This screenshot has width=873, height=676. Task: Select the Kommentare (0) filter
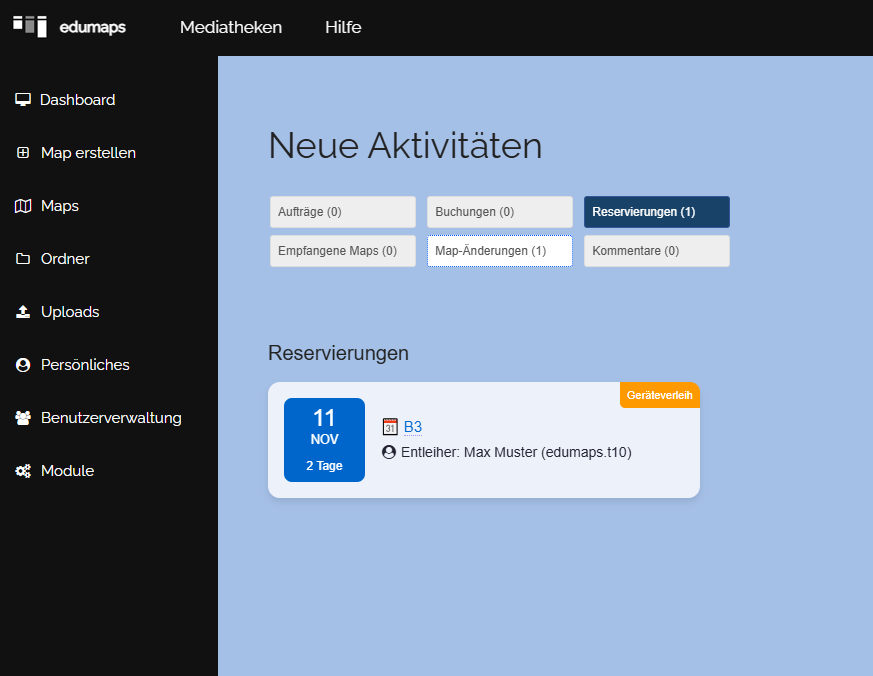tap(656, 251)
